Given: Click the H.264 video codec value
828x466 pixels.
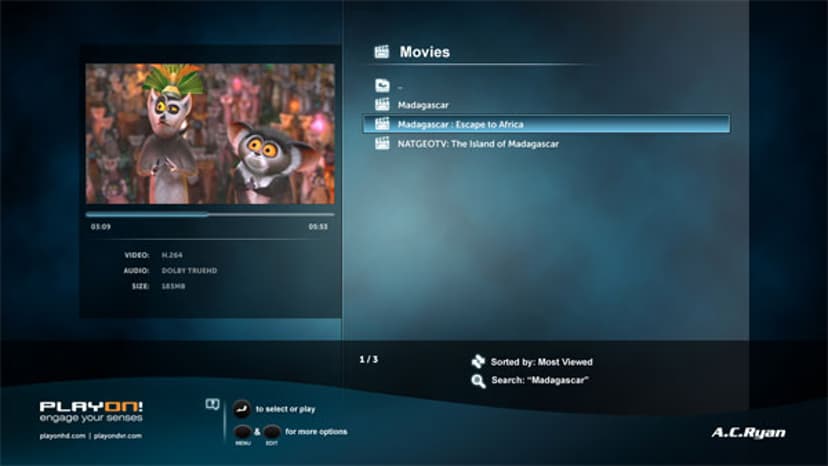Looking at the screenshot, I should click(172, 255).
